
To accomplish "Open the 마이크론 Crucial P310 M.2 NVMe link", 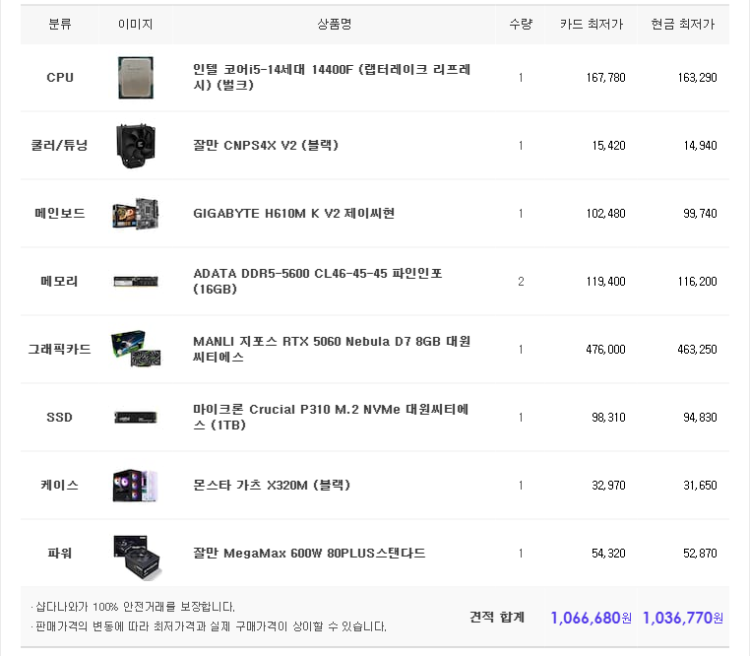I will coord(330,417).
